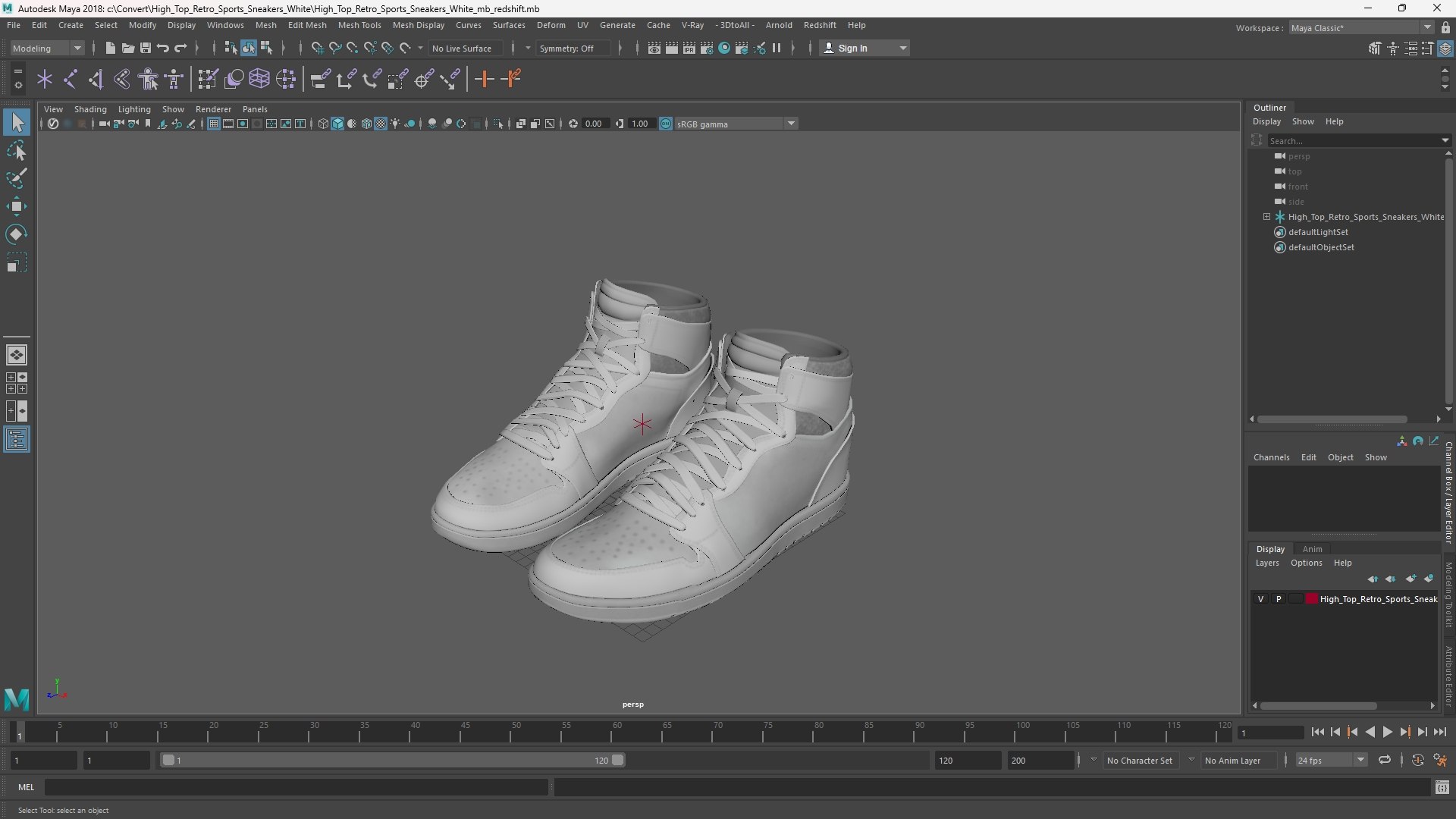This screenshot has width=1456, height=819.
Task: Open the sRGB gamma color space dropdown
Action: tap(736, 124)
